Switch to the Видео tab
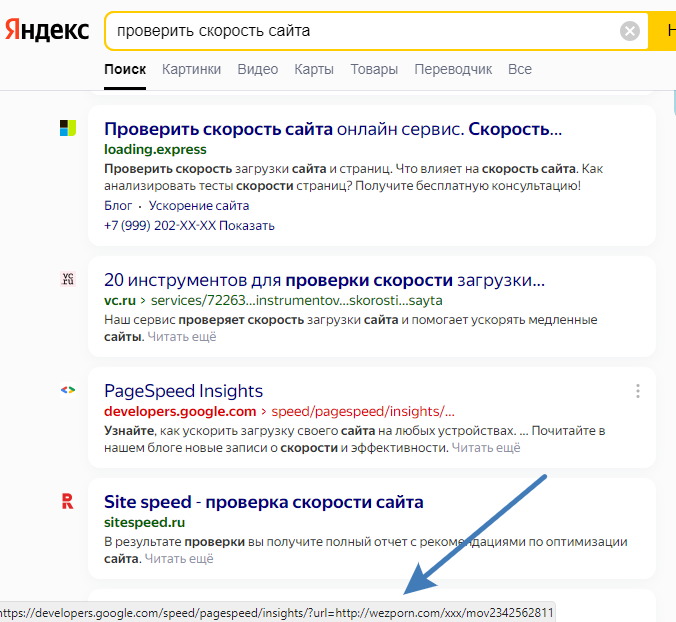This screenshot has width=676, height=622. point(258,69)
